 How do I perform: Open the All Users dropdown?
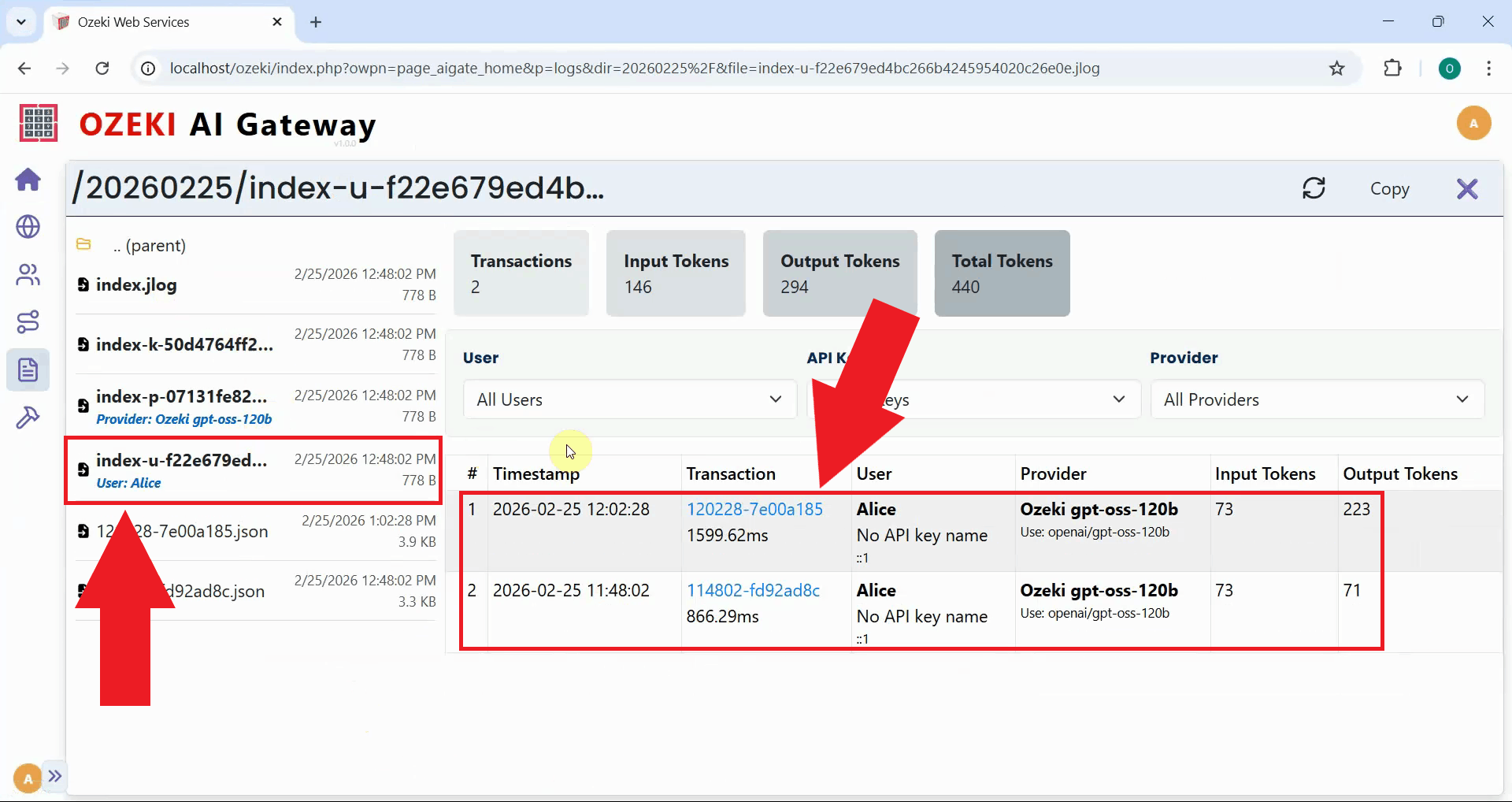(629, 399)
